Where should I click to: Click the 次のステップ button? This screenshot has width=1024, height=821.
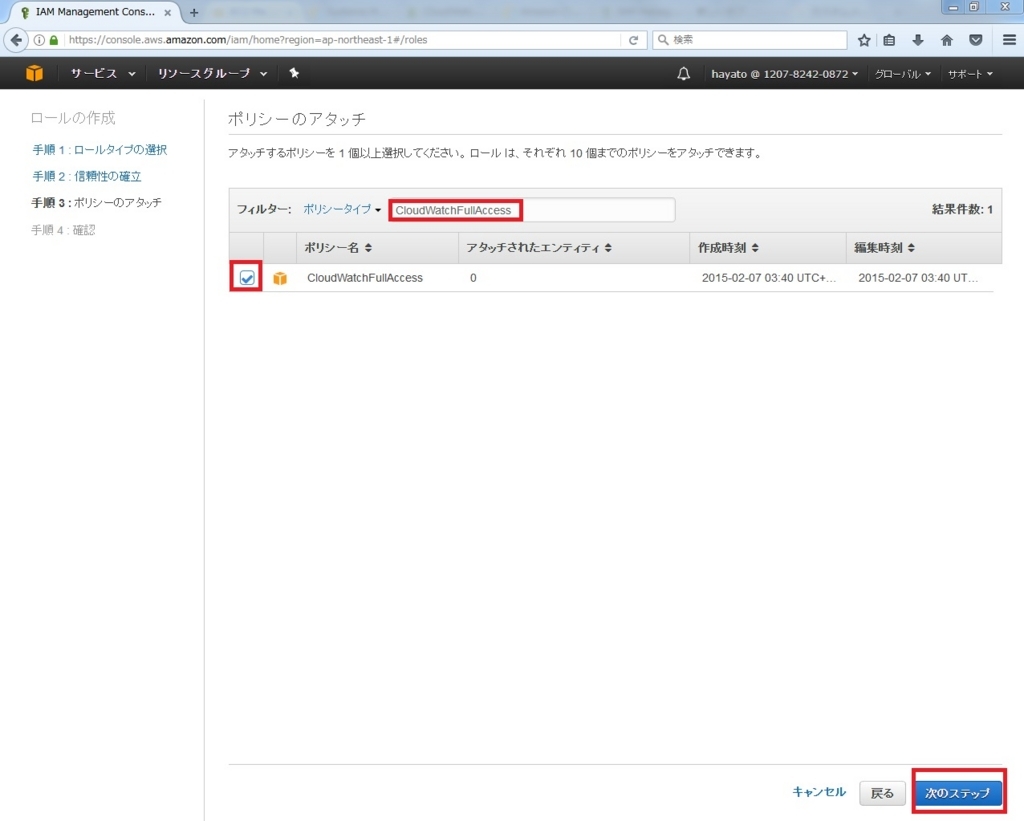(x=957, y=792)
